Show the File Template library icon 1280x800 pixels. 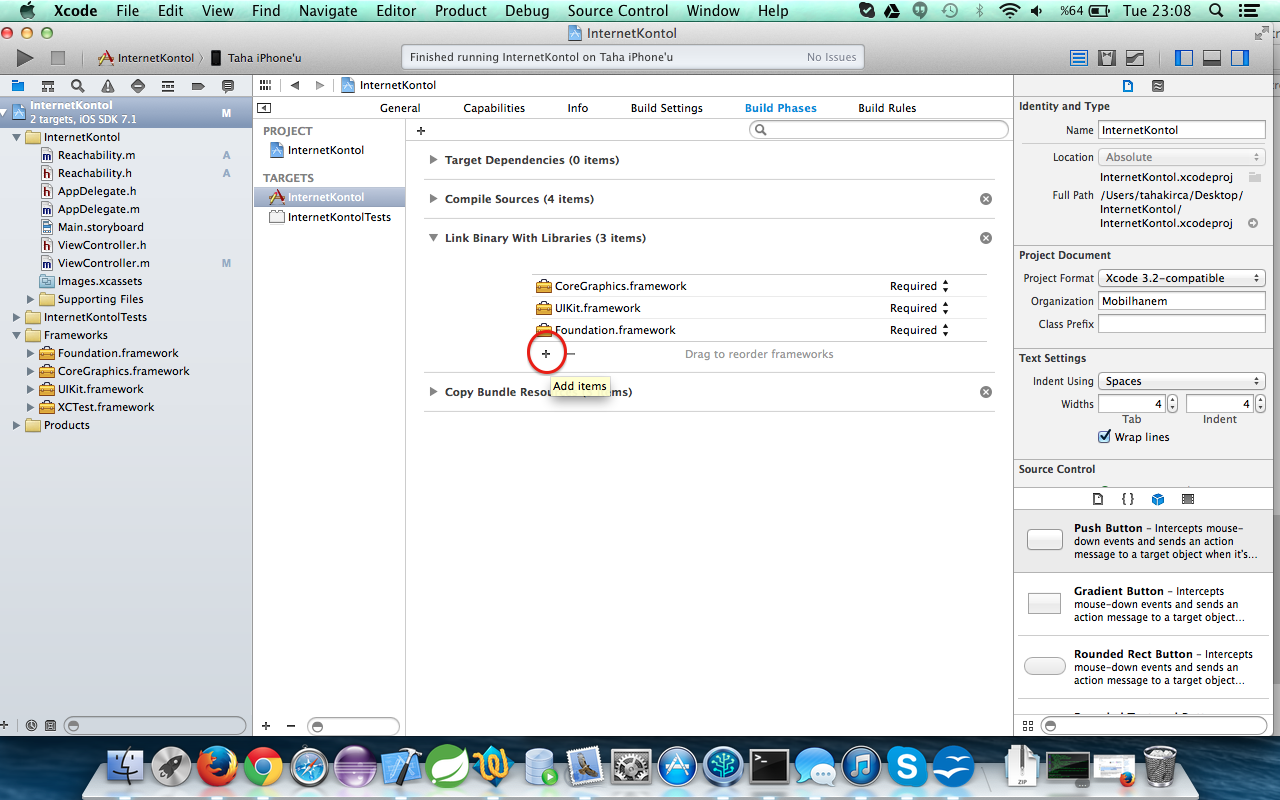tap(1098, 499)
